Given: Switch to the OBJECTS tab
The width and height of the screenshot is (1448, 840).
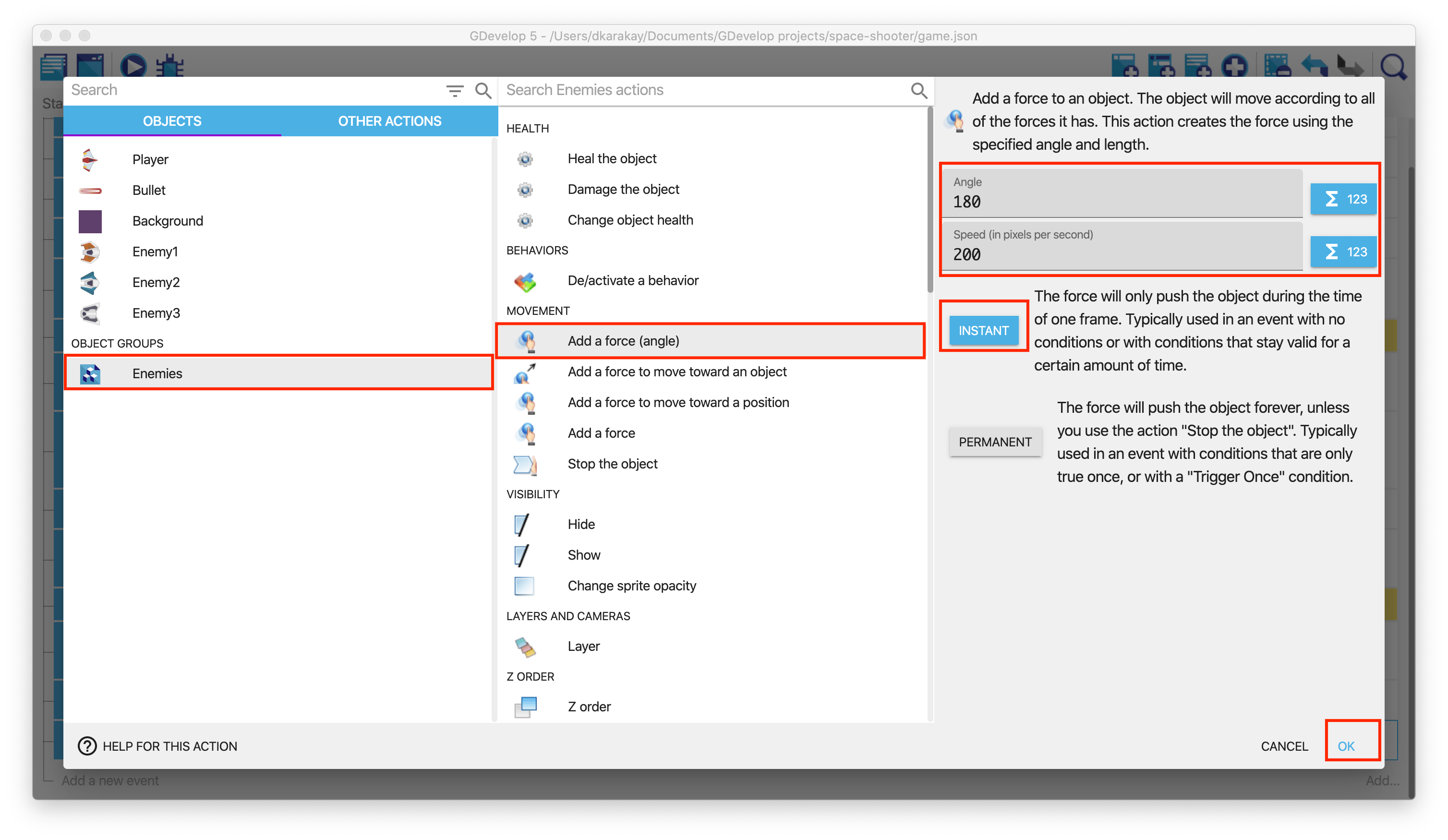Looking at the screenshot, I should pyautogui.click(x=172, y=121).
